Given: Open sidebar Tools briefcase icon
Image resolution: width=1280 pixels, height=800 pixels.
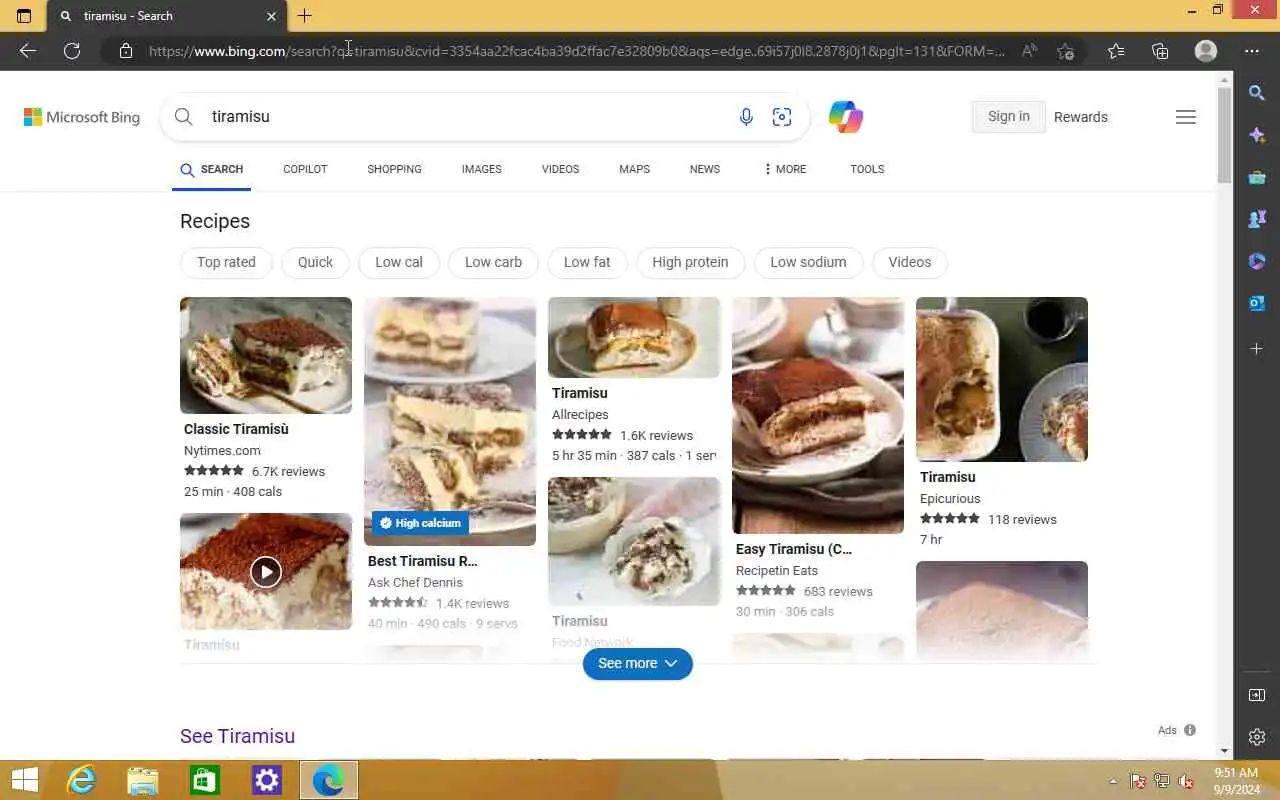Looking at the screenshot, I should tap(1257, 177).
